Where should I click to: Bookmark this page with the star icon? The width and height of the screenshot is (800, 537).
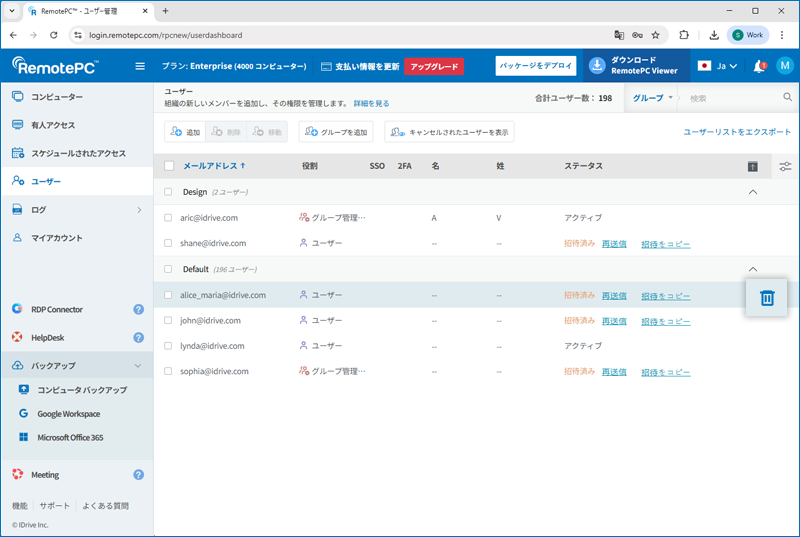tap(656, 35)
